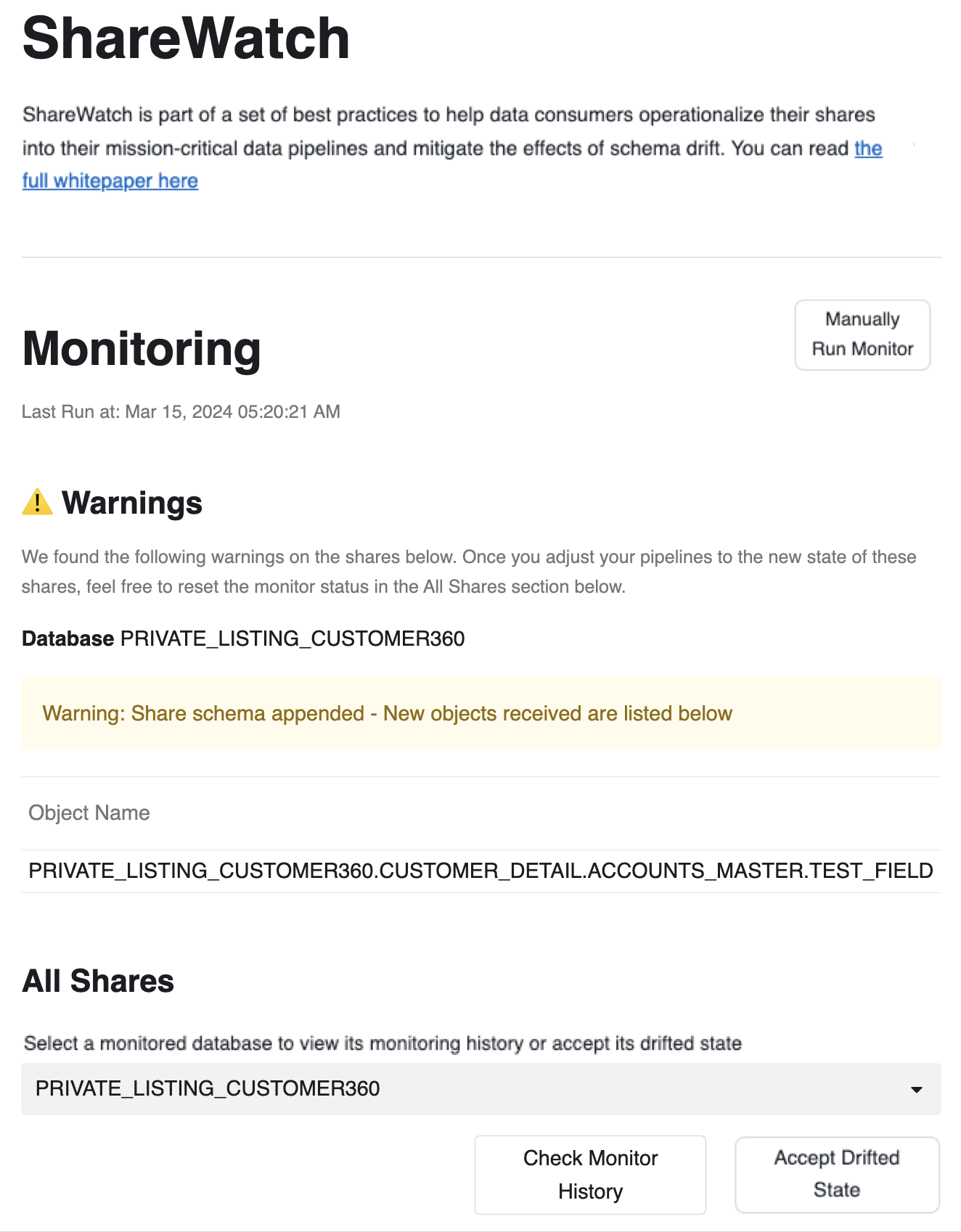961x1232 pixels.
Task: Click the Accept Drifted State button
Action: pos(837,1174)
